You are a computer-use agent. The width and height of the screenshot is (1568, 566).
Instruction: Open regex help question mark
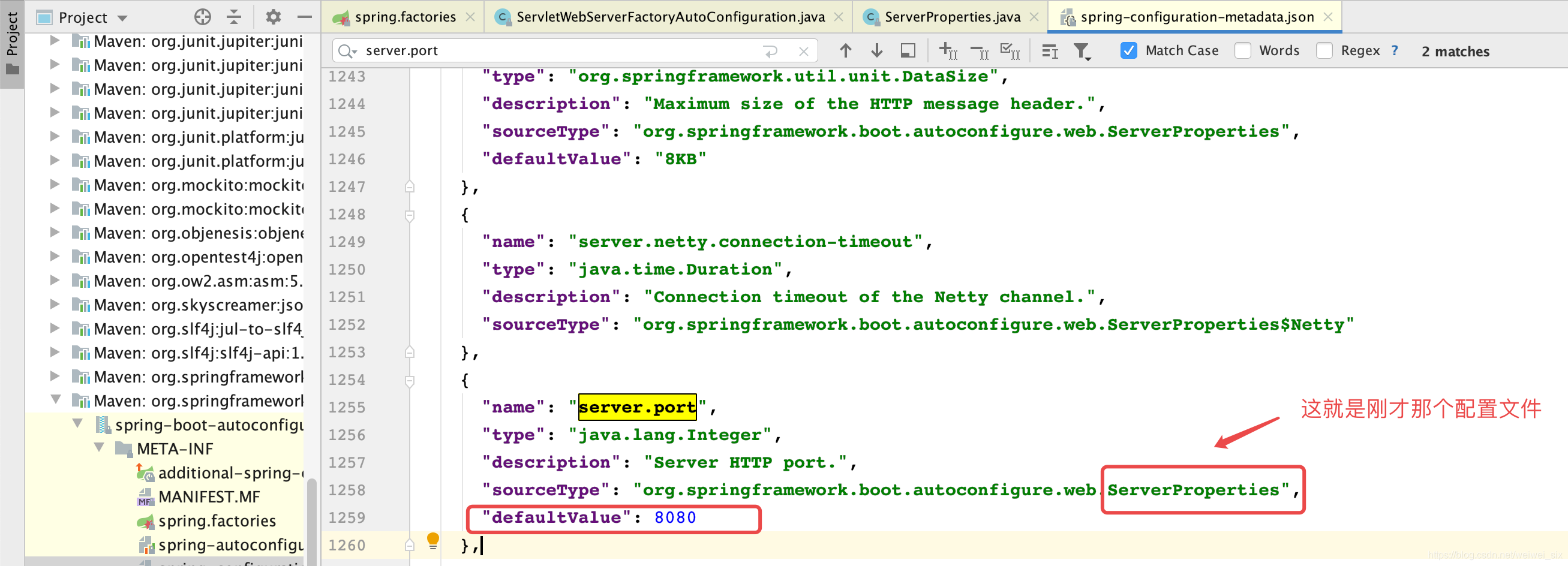pyautogui.click(x=1394, y=51)
